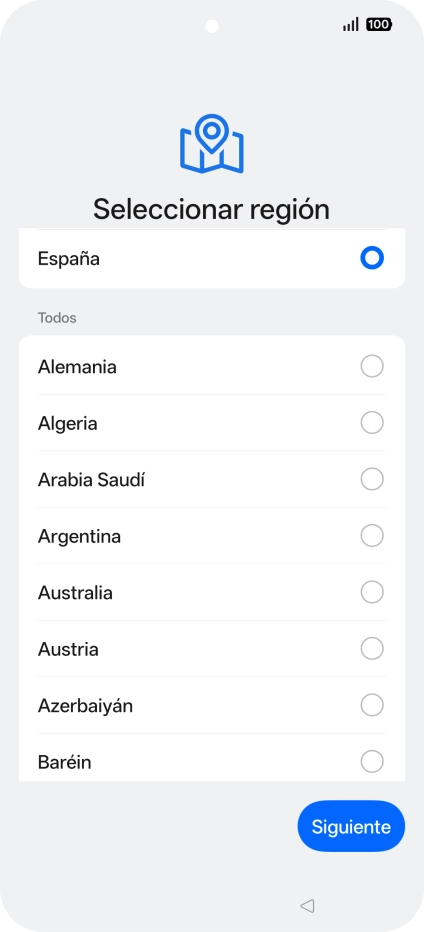Choose the Australia radio button
424x932 pixels.
tap(372, 592)
